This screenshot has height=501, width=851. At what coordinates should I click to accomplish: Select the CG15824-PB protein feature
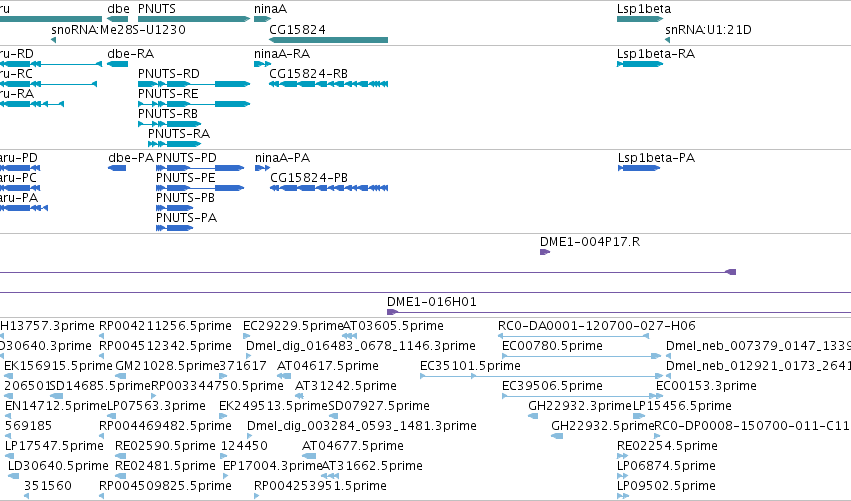coord(329,188)
